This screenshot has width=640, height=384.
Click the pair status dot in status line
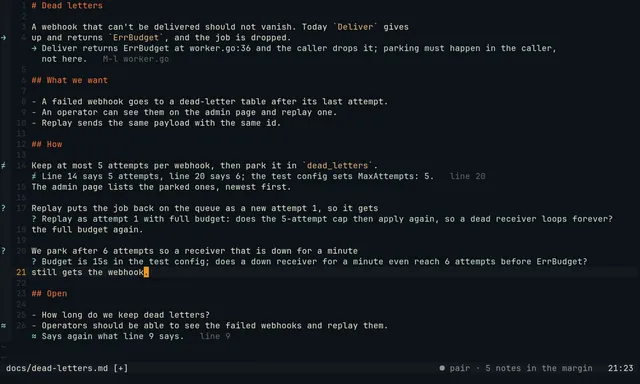(x=442, y=368)
